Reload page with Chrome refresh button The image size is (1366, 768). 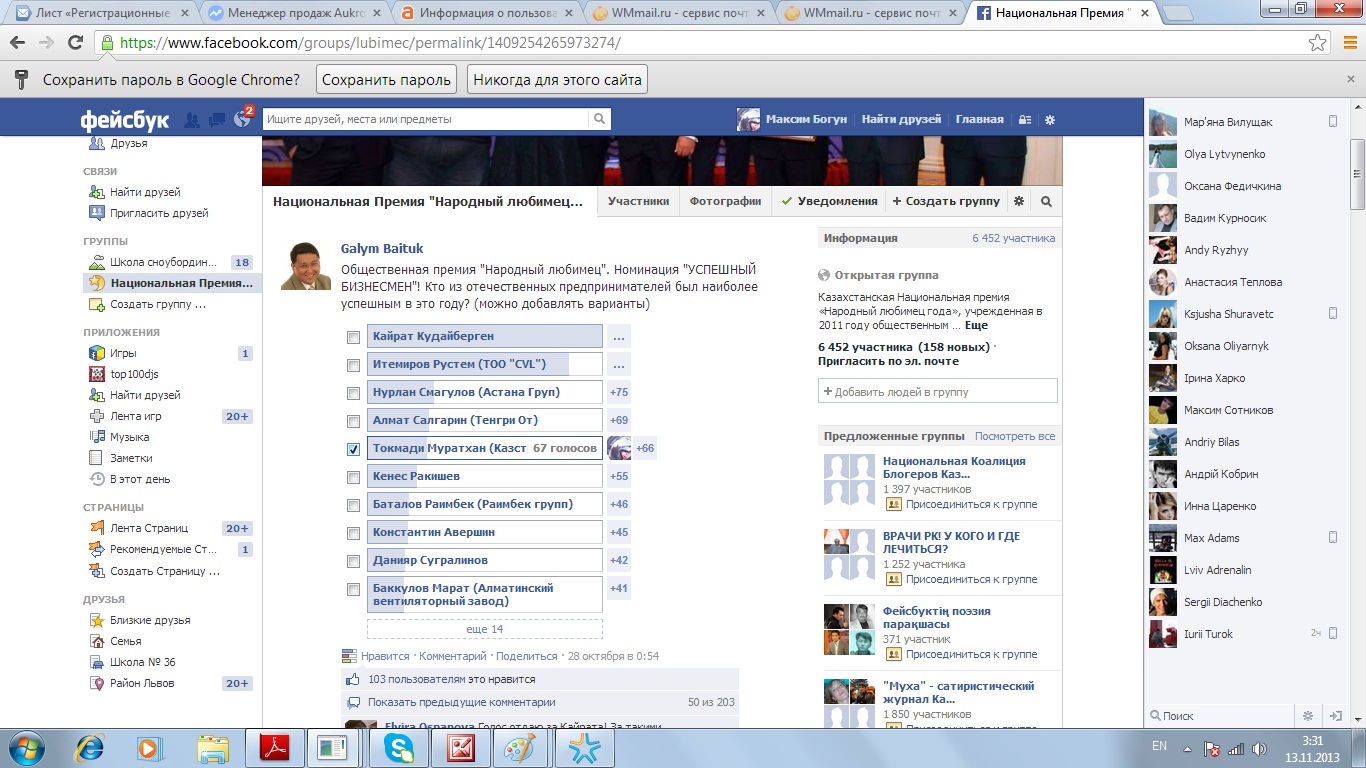tap(75, 43)
